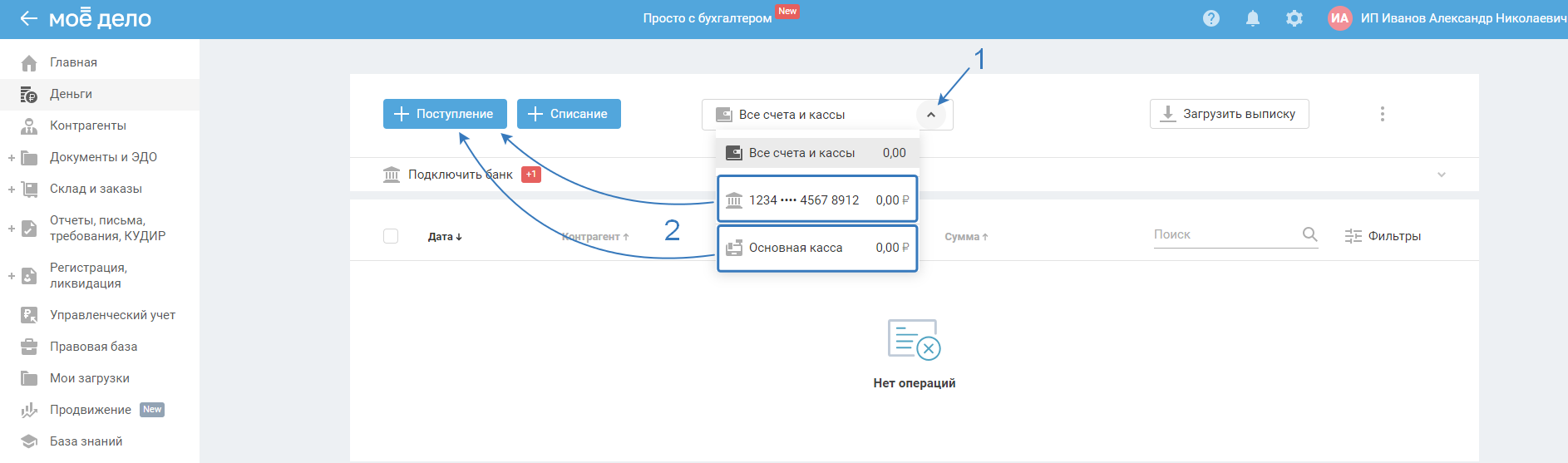Choose Все счета и кассы dropdown option
The width and height of the screenshot is (1568, 463).
click(x=817, y=153)
